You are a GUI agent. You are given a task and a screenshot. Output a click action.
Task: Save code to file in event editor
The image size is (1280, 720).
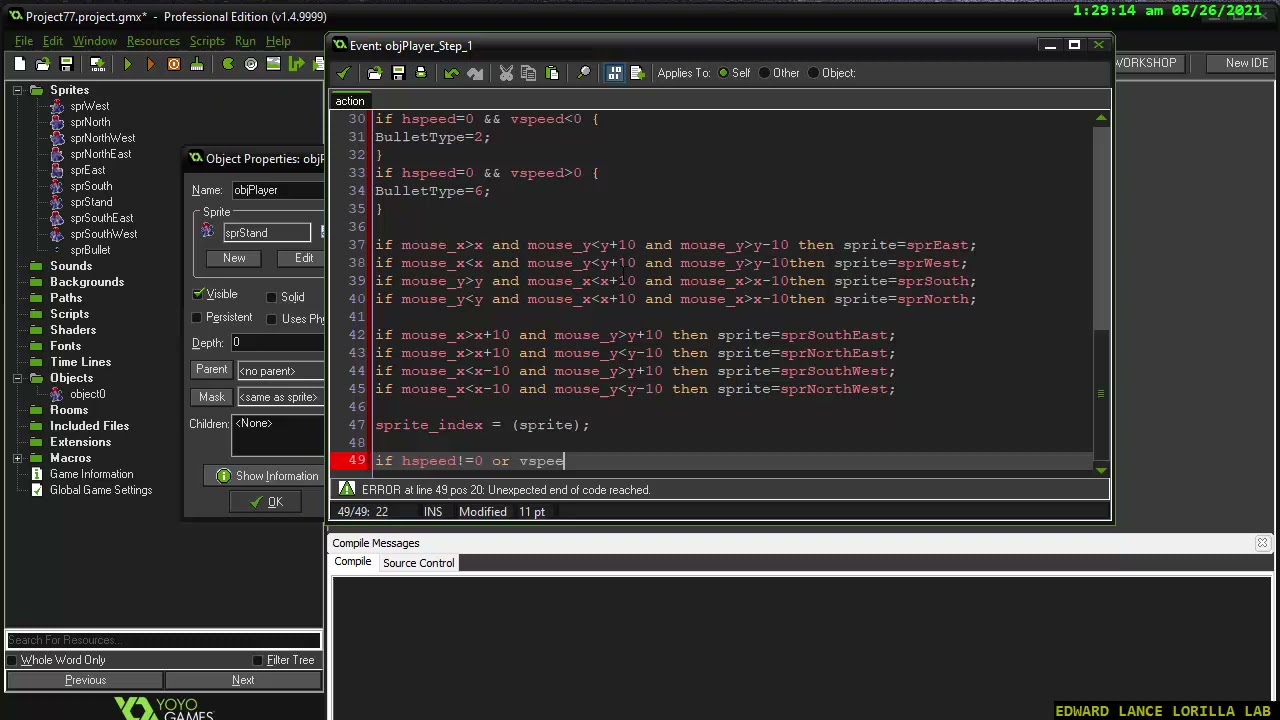coord(397,73)
